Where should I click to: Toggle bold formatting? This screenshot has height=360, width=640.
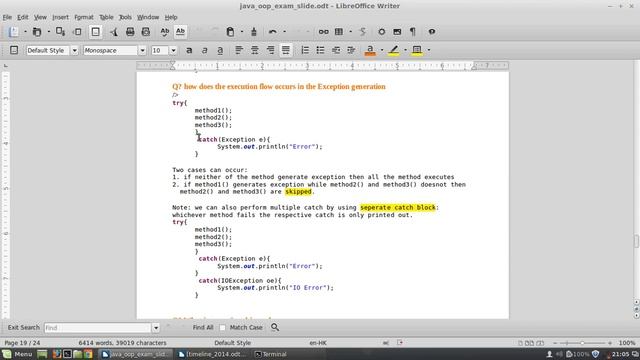coord(189,50)
